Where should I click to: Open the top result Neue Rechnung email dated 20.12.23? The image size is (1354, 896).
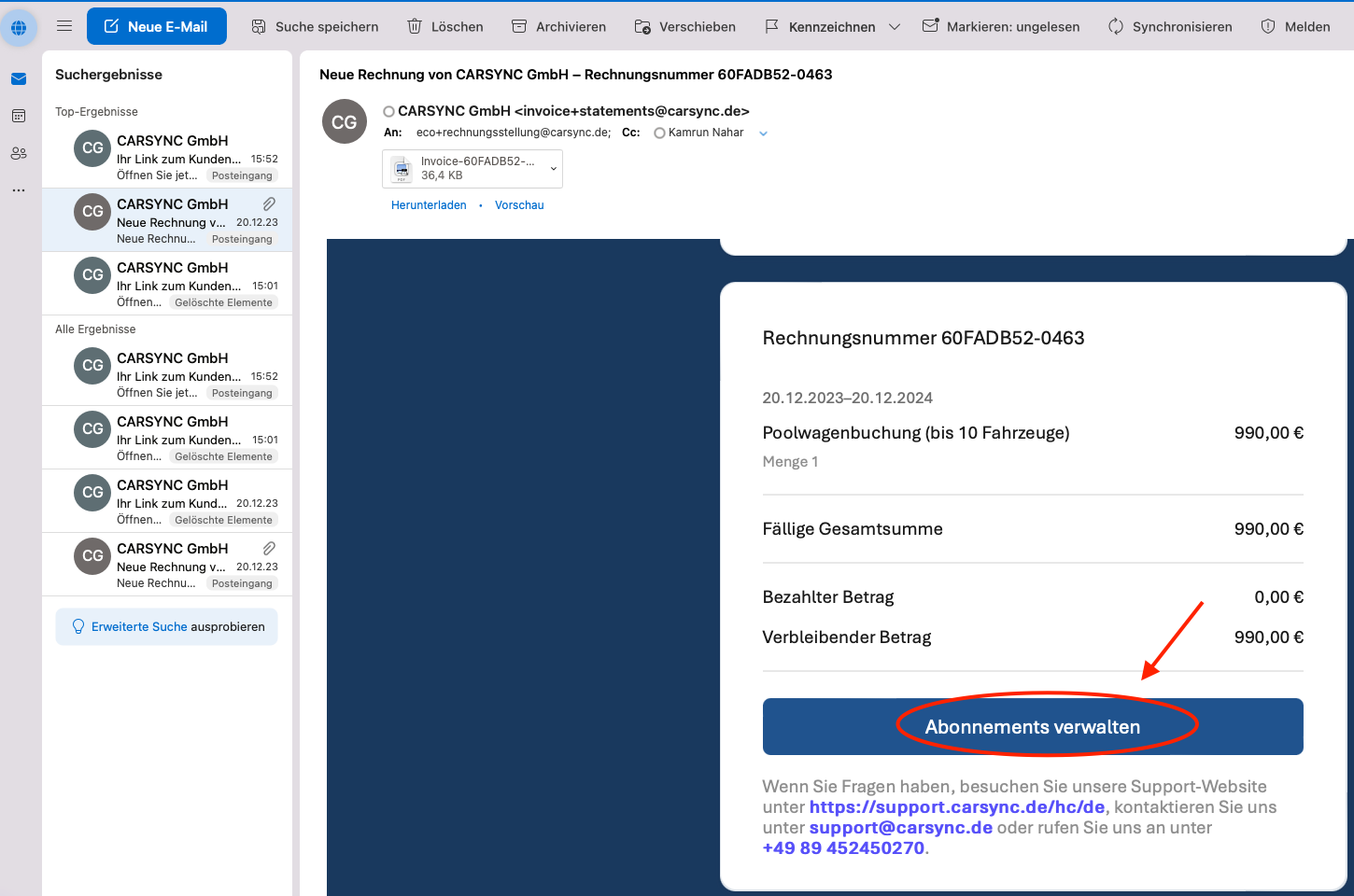(x=167, y=220)
